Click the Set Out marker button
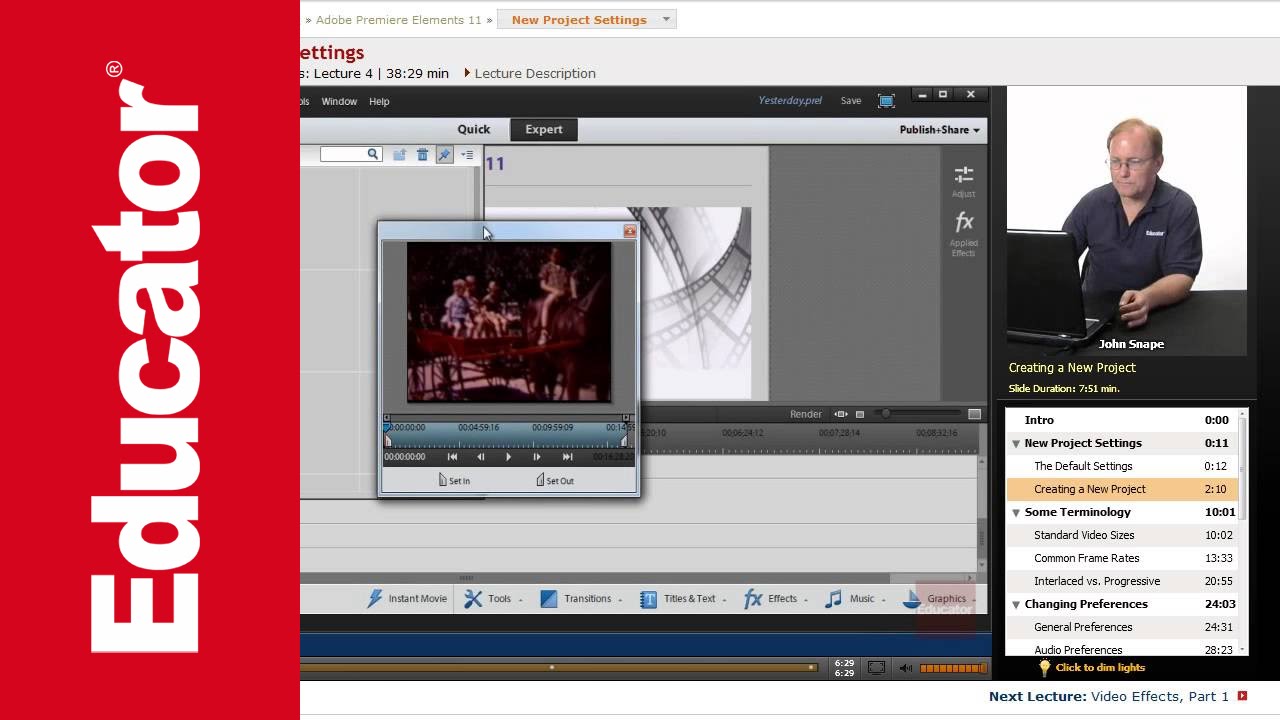 pyautogui.click(x=555, y=481)
